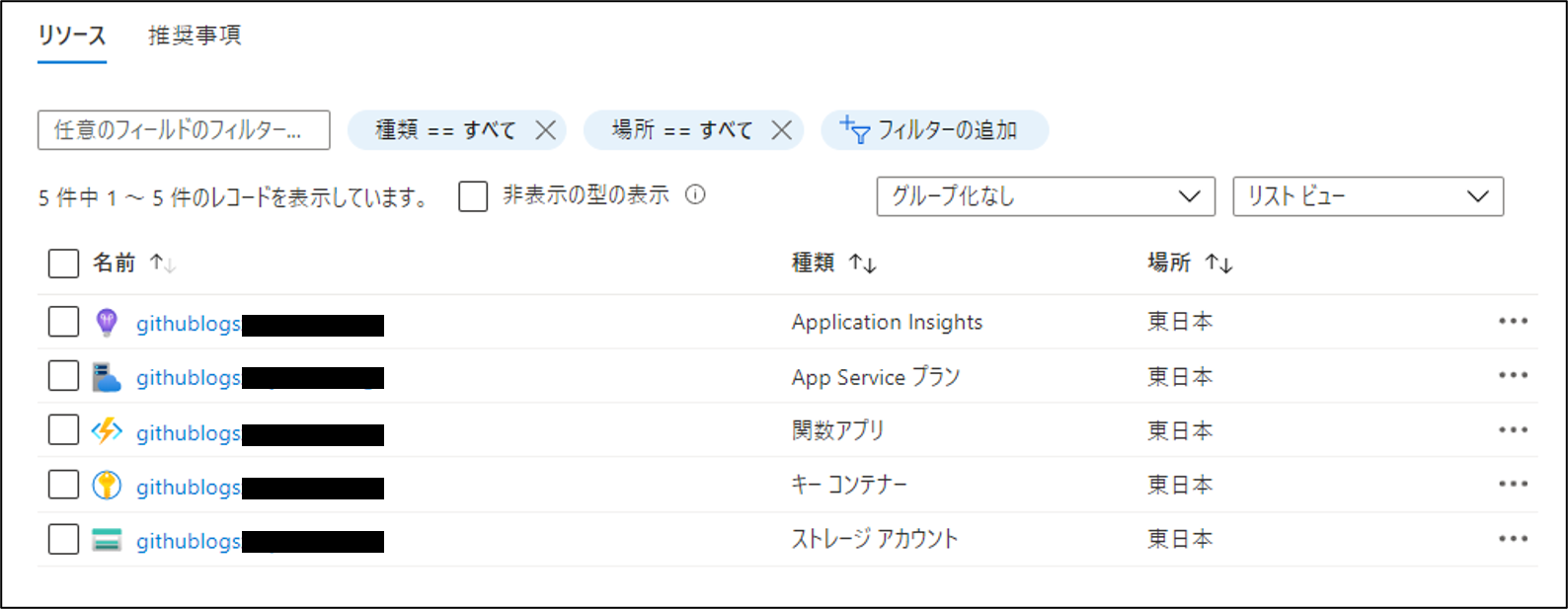
Task: Check the キー コンテナー row checkbox
Action: click(x=64, y=485)
